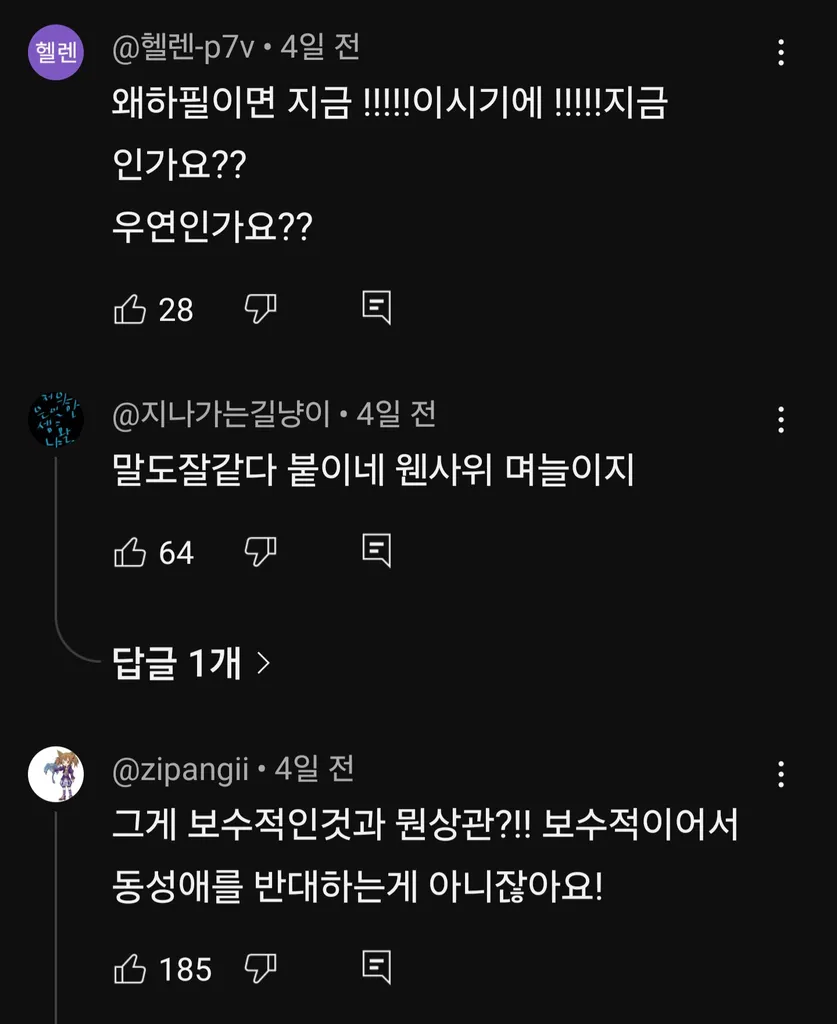Screen dimensions: 837x1024
Task: Reply to the @지나가는길냥이 comment
Action: tap(377, 551)
